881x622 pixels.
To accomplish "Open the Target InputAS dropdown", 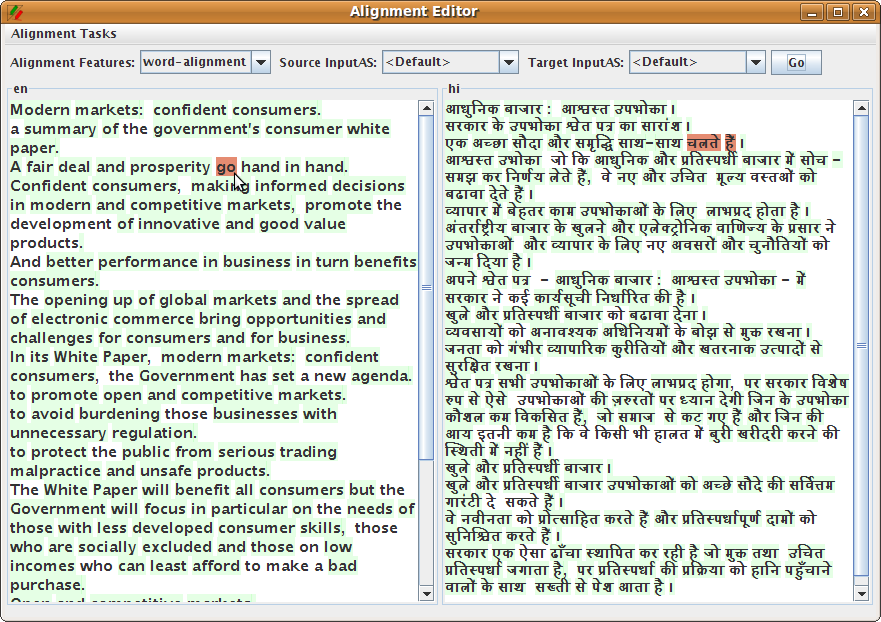I will click(x=756, y=62).
